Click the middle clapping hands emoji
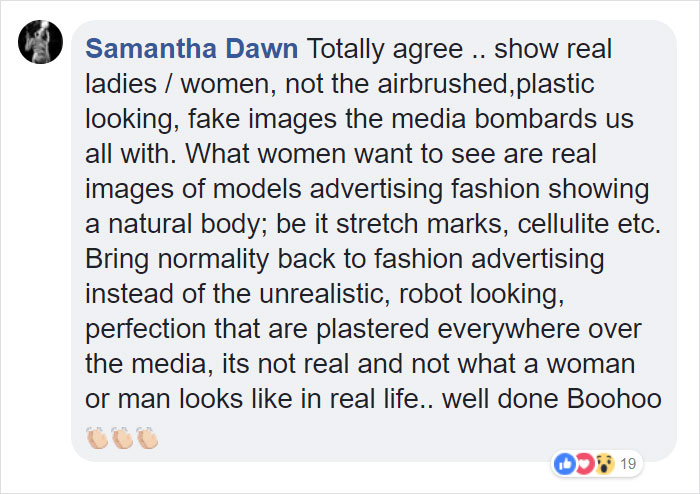This screenshot has width=700, height=494. click(x=122, y=437)
